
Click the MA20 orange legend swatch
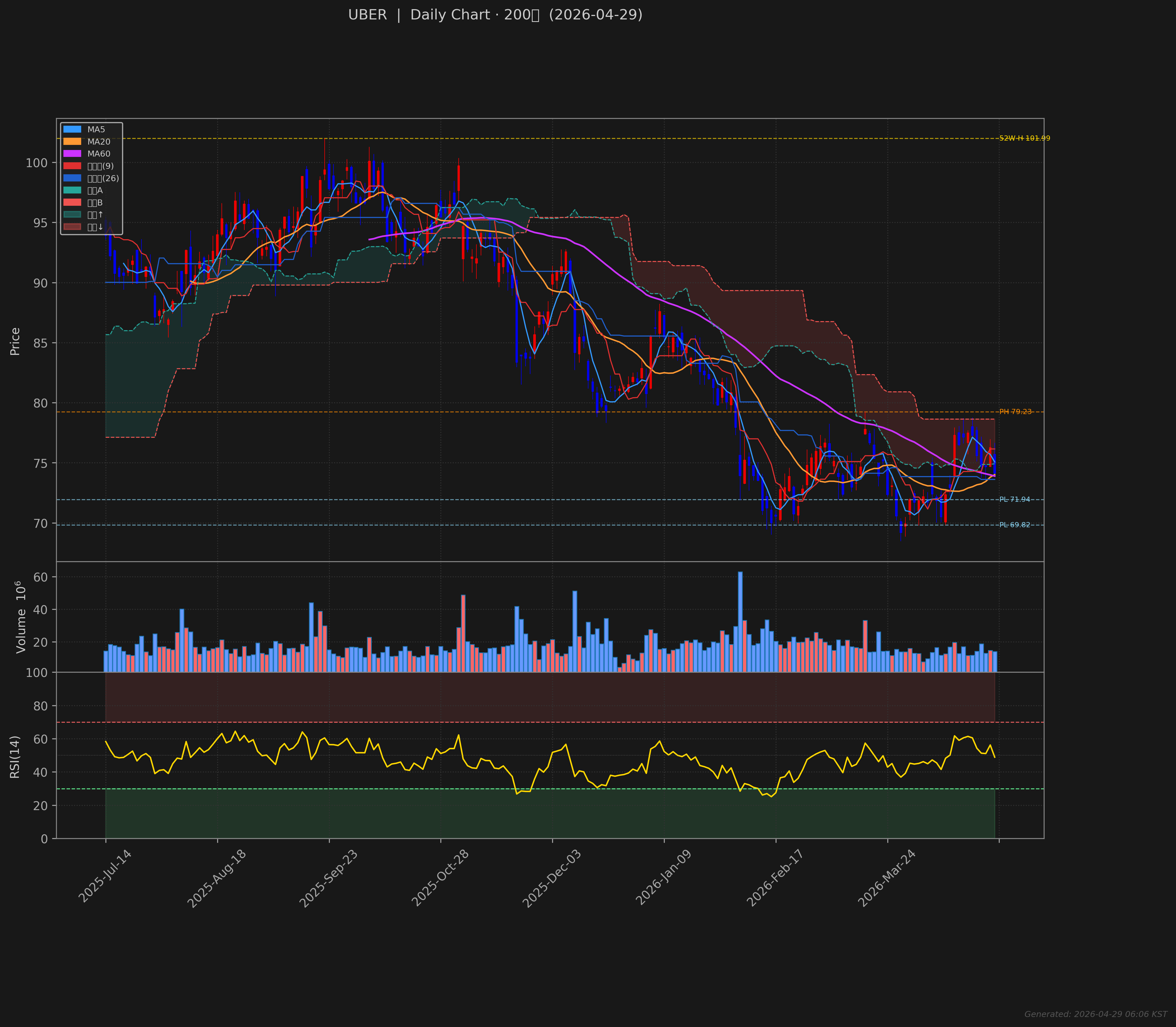tap(72, 141)
